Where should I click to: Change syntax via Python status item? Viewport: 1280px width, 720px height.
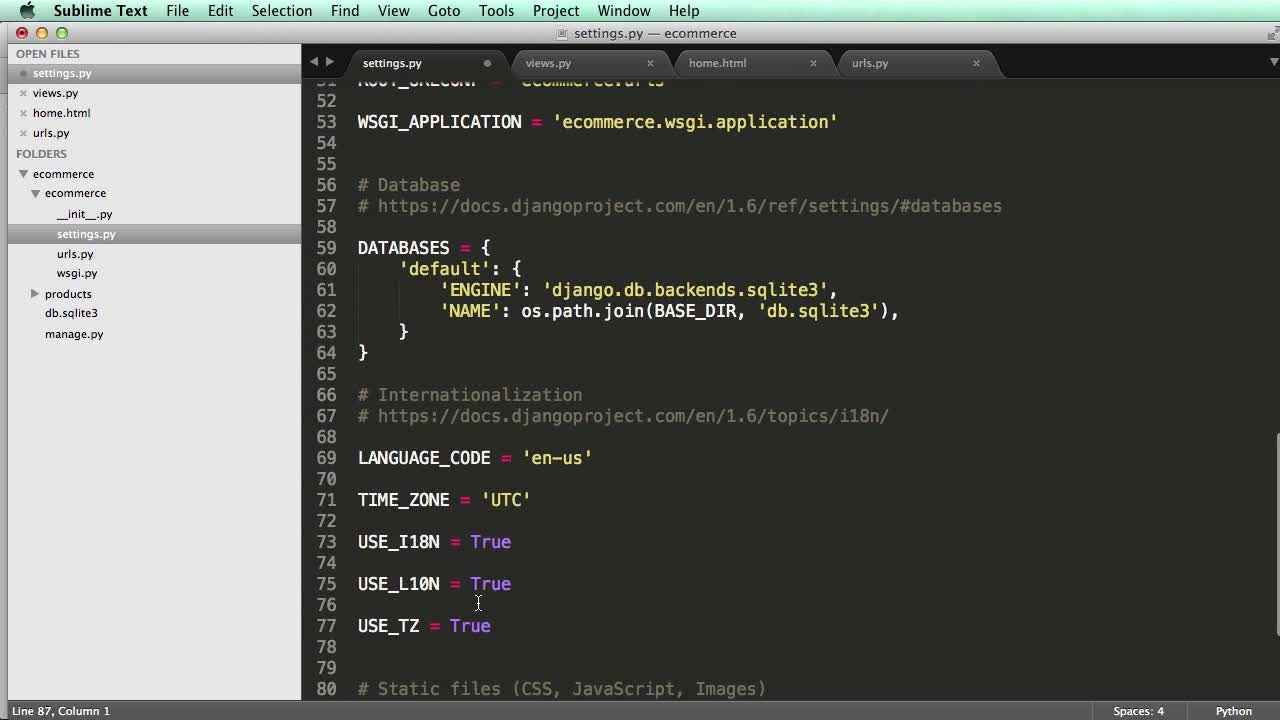pyautogui.click(x=1234, y=711)
